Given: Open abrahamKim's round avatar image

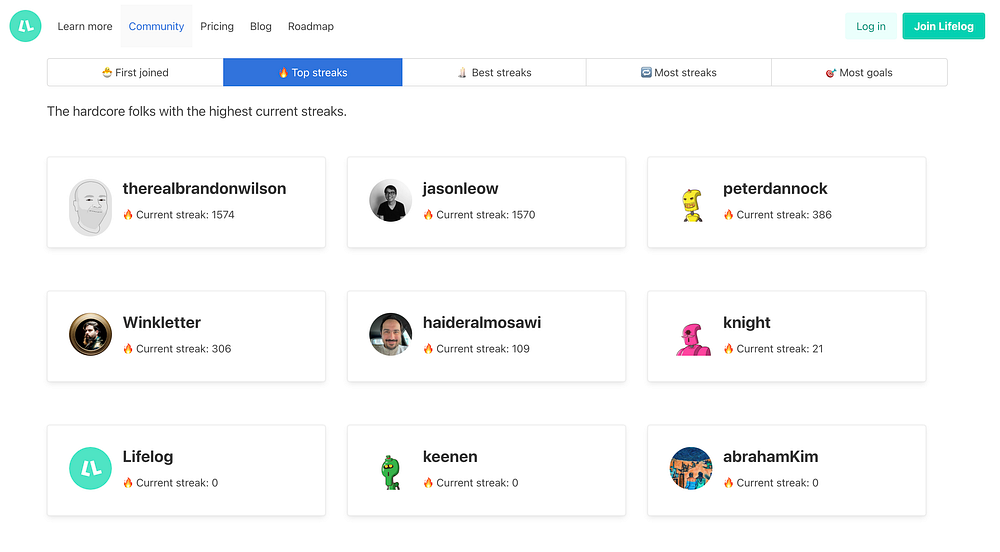Looking at the screenshot, I should coord(691,468).
